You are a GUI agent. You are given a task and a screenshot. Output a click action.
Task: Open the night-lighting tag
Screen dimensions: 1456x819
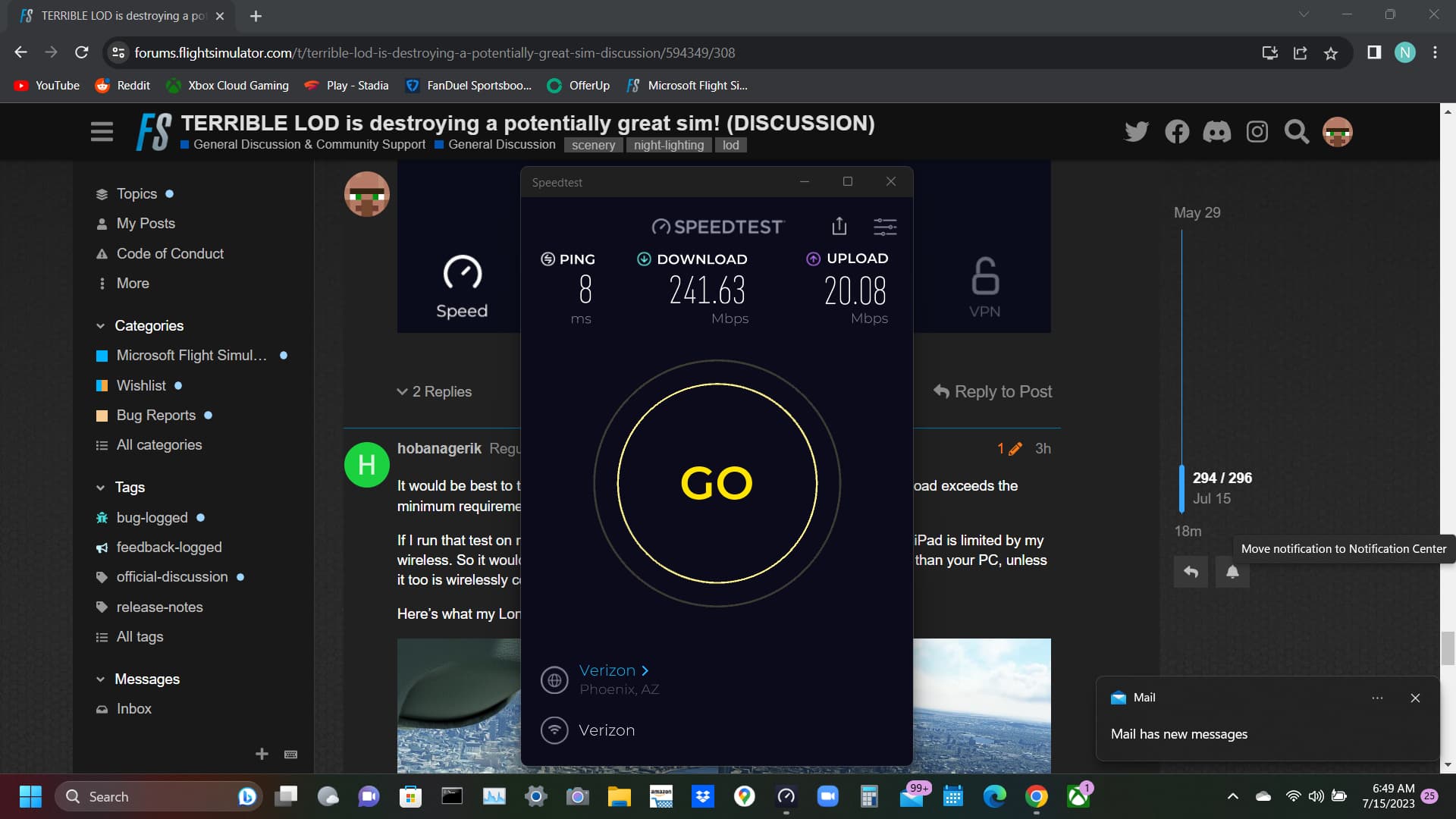pyautogui.click(x=669, y=145)
